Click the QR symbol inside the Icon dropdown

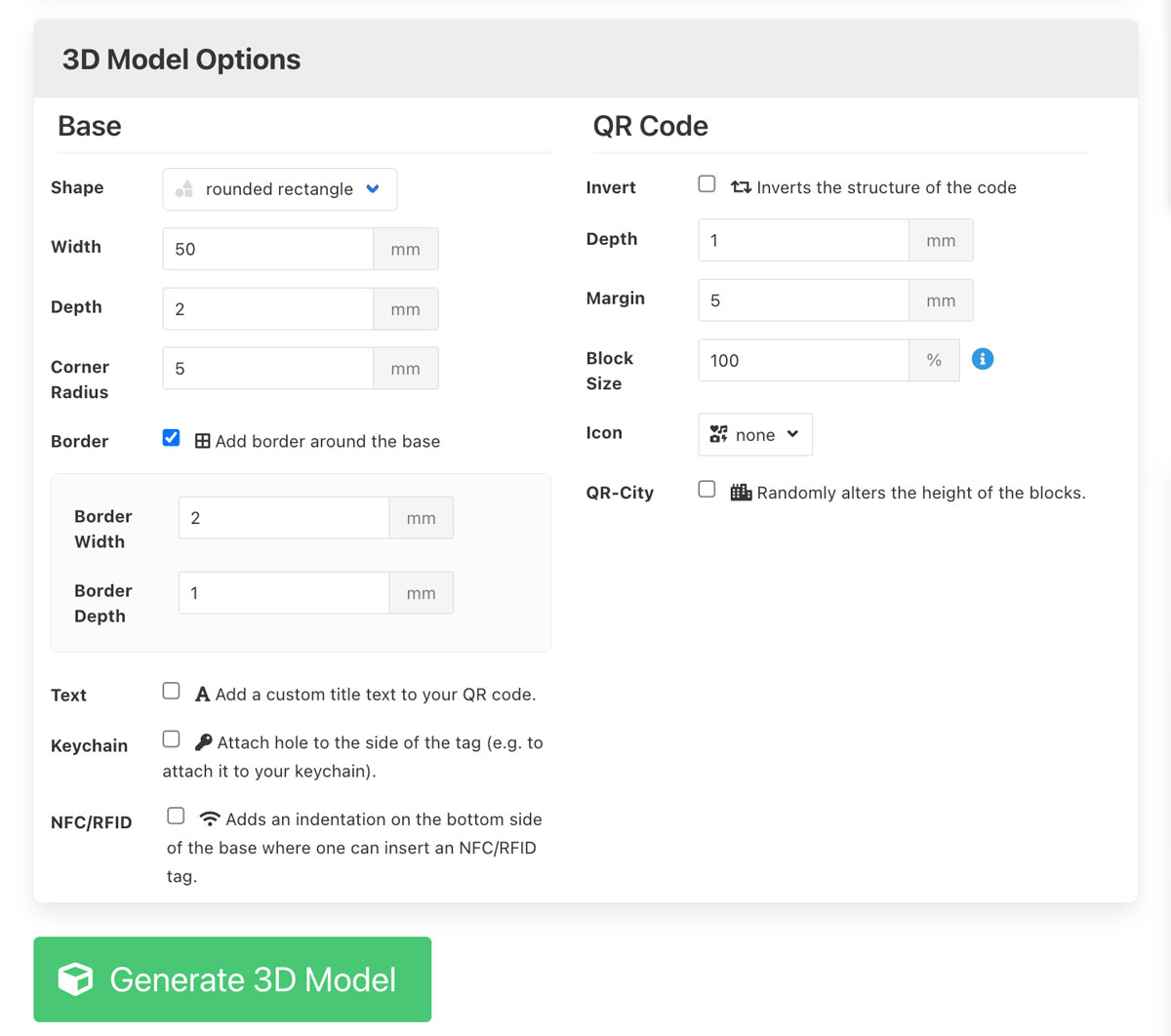click(x=721, y=434)
